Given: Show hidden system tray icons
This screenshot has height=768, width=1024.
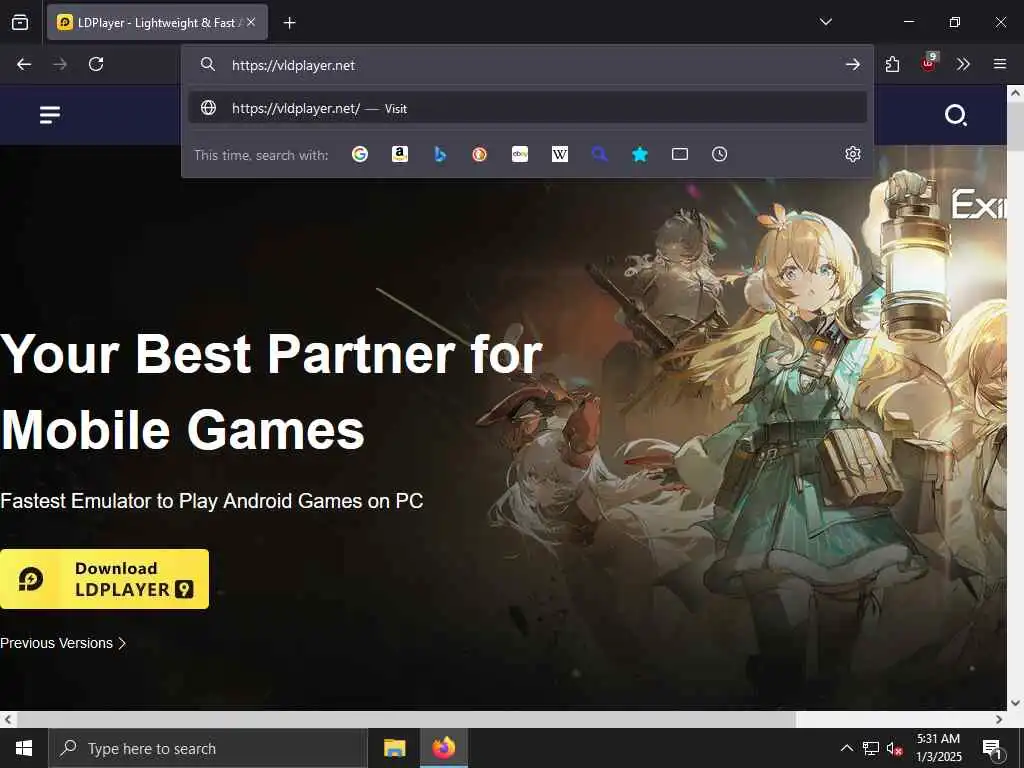Looking at the screenshot, I should (x=846, y=748).
